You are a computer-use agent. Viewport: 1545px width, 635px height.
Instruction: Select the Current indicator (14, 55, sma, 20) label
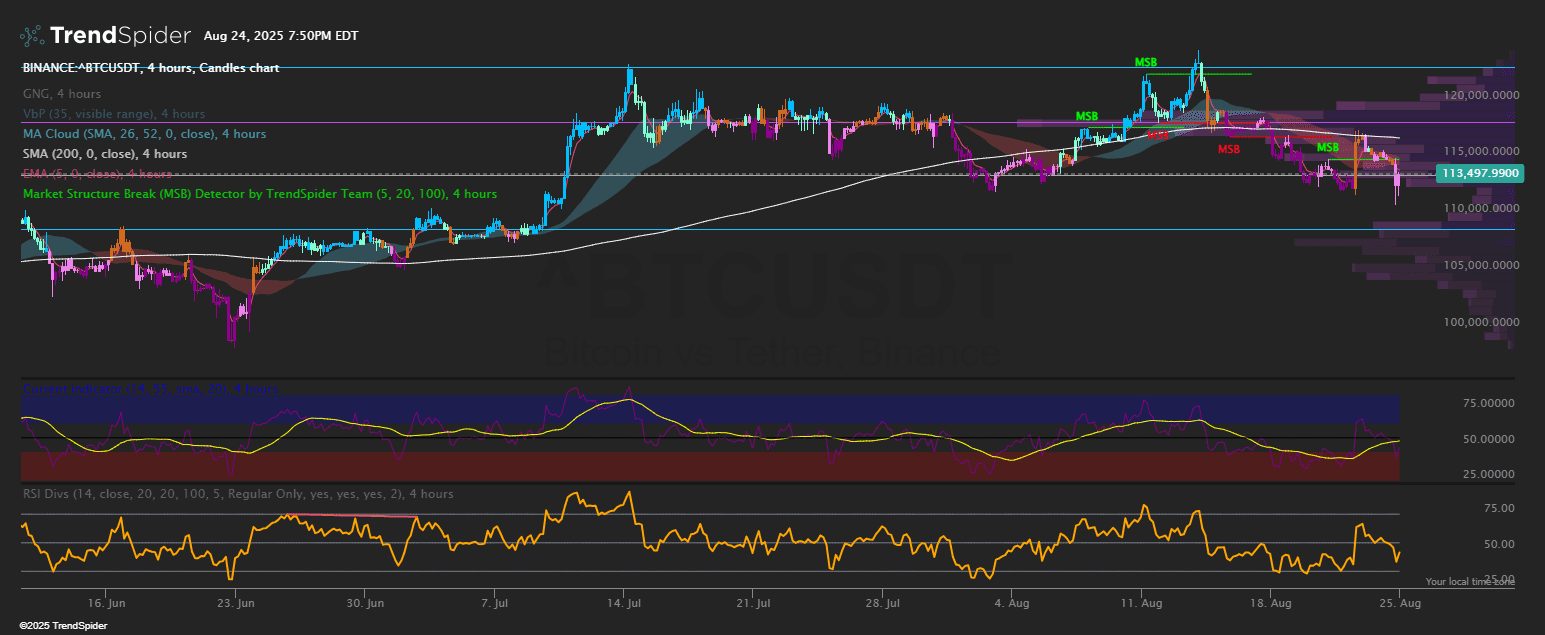[151, 389]
